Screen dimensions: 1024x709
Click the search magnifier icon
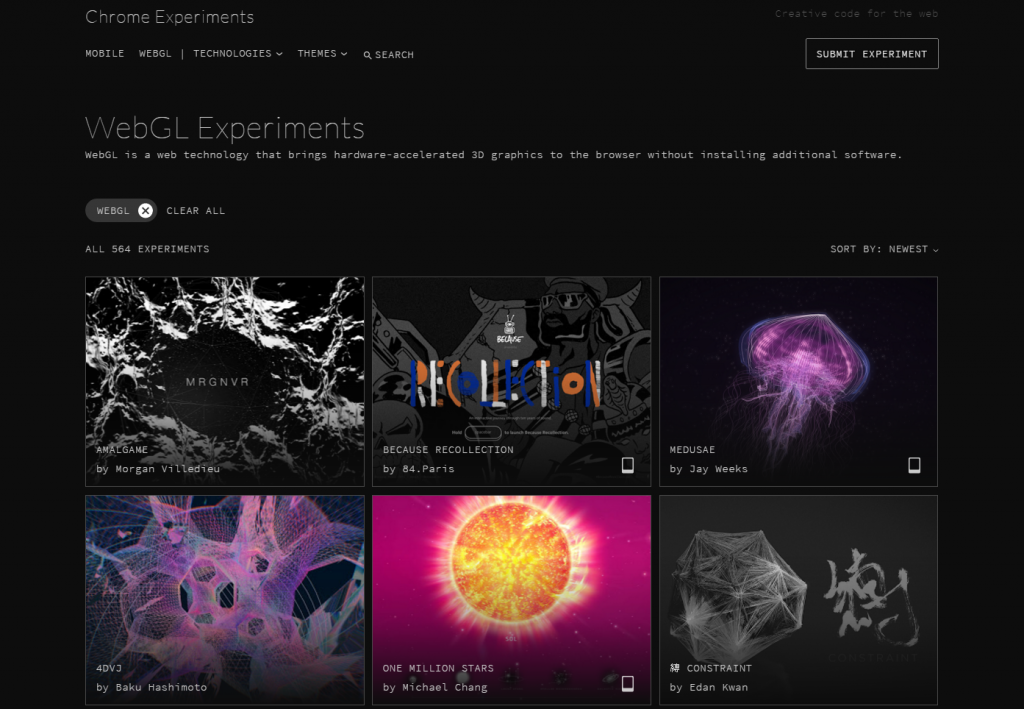click(x=368, y=55)
